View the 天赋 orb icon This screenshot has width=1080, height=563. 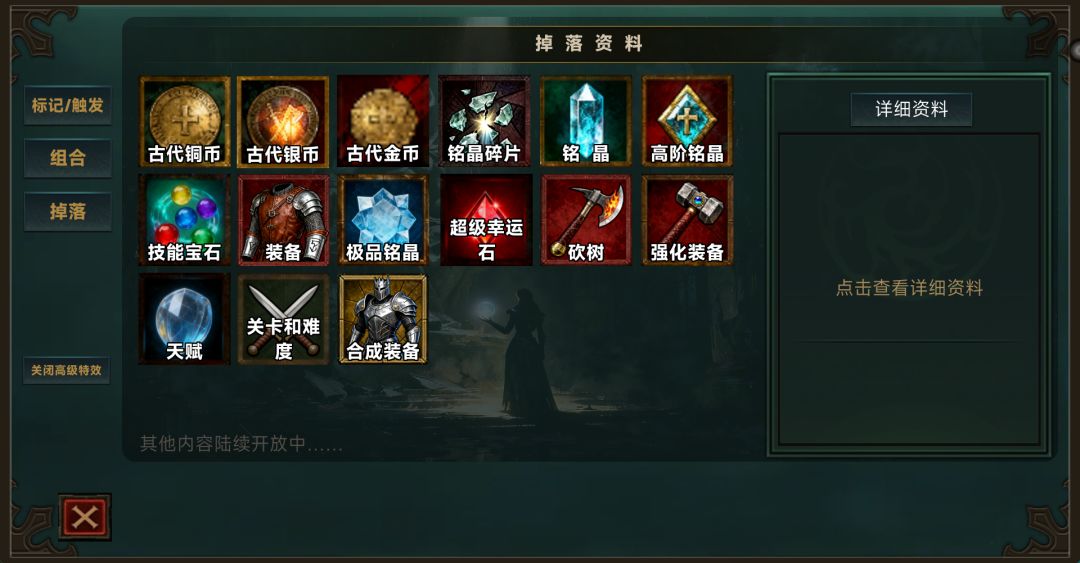coord(185,319)
